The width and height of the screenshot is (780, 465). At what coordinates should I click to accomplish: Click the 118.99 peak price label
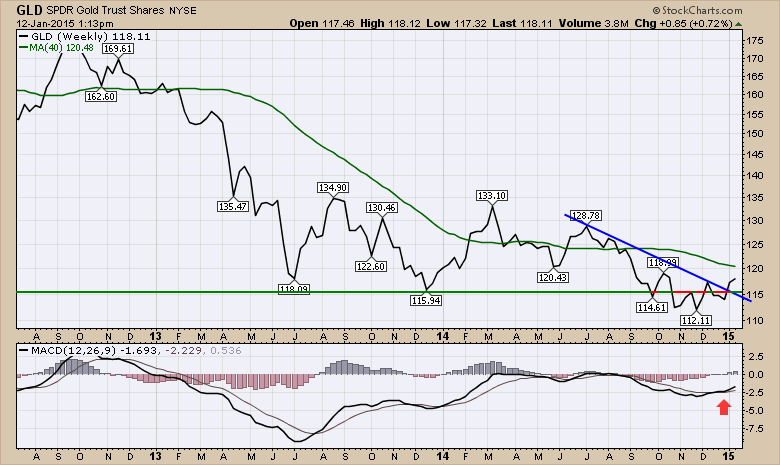[663, 262]
